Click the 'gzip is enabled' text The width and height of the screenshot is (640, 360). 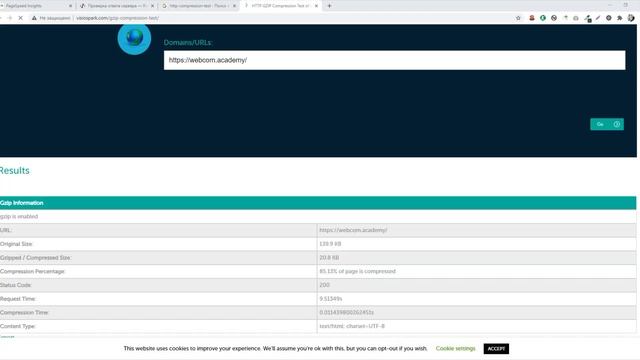[19, 216]
